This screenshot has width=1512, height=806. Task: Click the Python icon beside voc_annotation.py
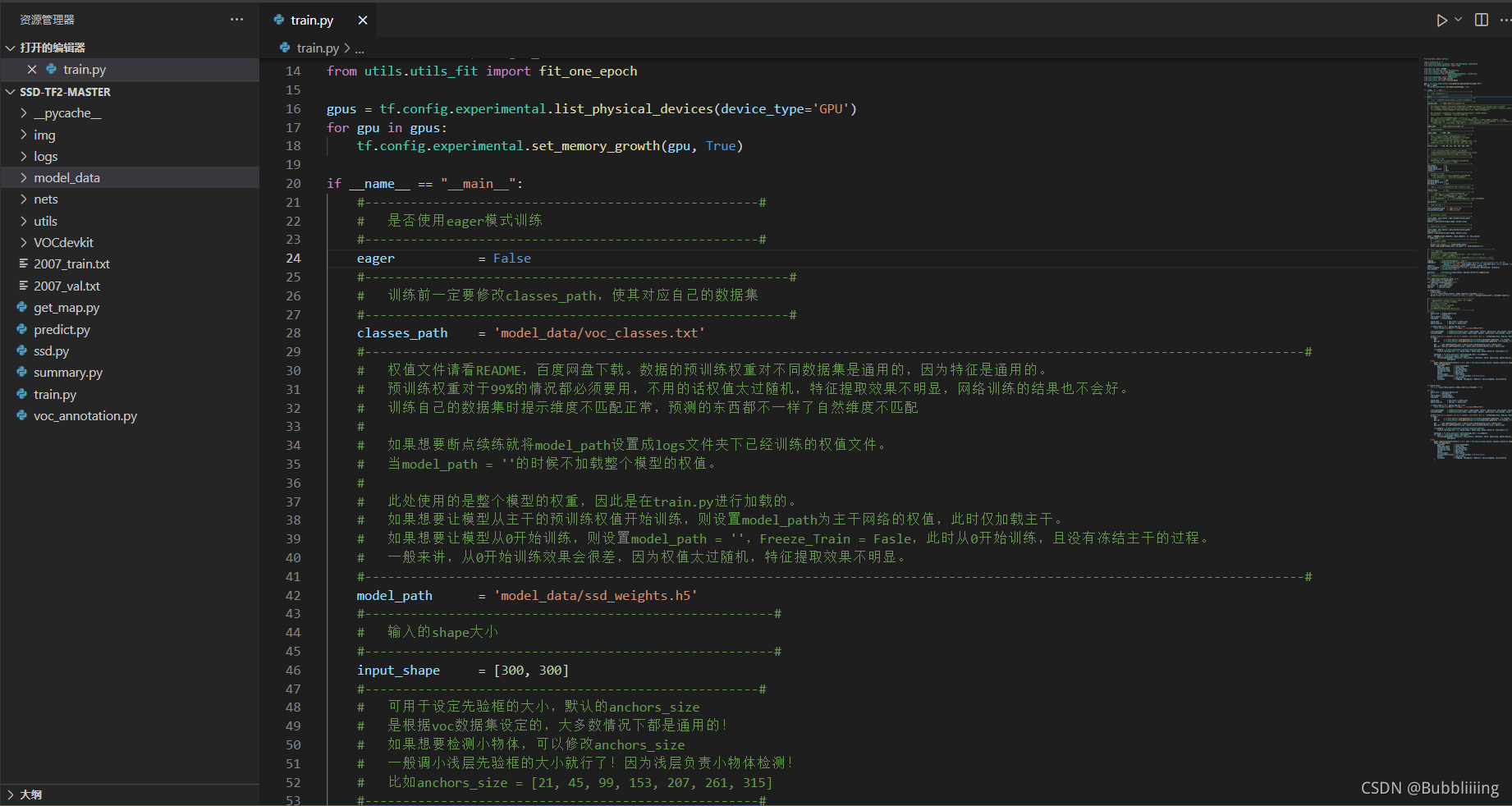click(x=22, y=415)
